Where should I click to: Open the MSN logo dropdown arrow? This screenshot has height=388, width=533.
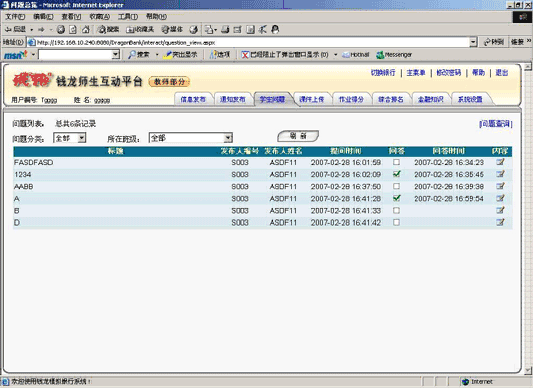pos(33,54)
